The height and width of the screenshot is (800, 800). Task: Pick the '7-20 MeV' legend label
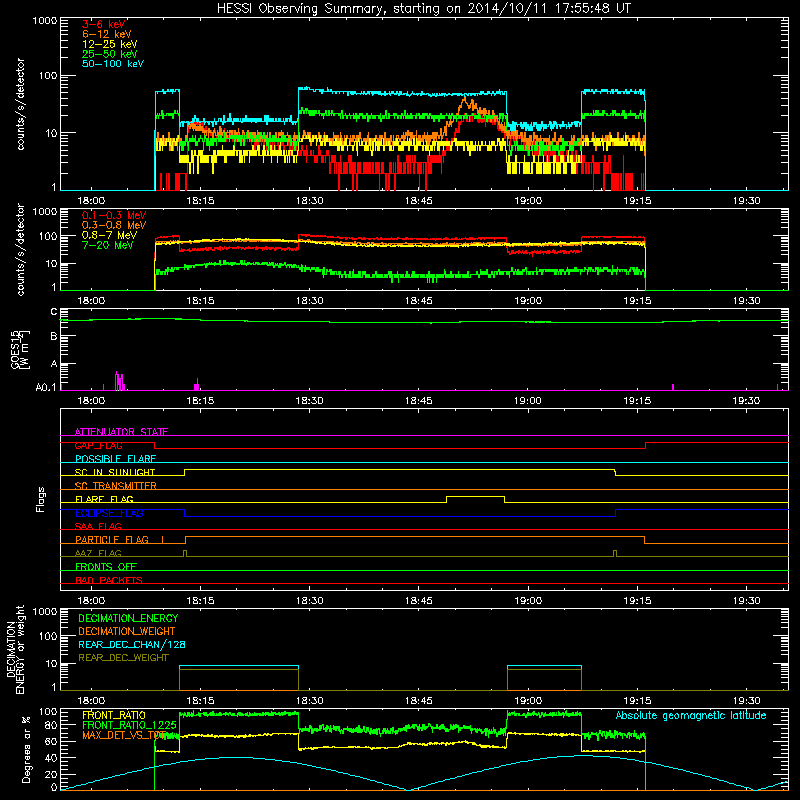[x=107, y=245]
